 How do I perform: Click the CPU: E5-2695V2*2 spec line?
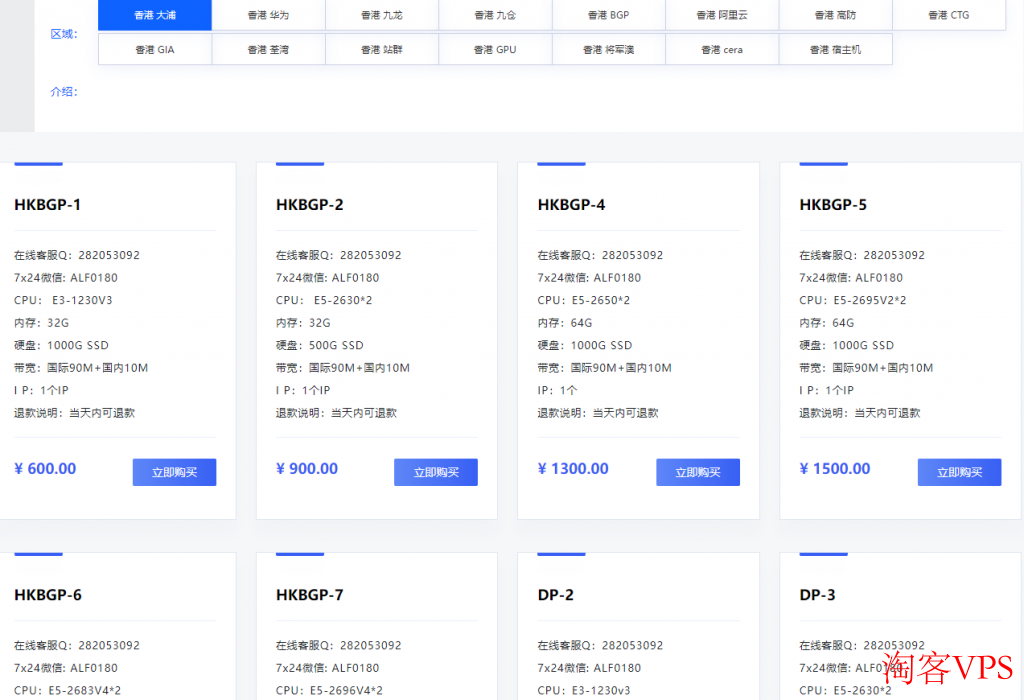[853, 300]
